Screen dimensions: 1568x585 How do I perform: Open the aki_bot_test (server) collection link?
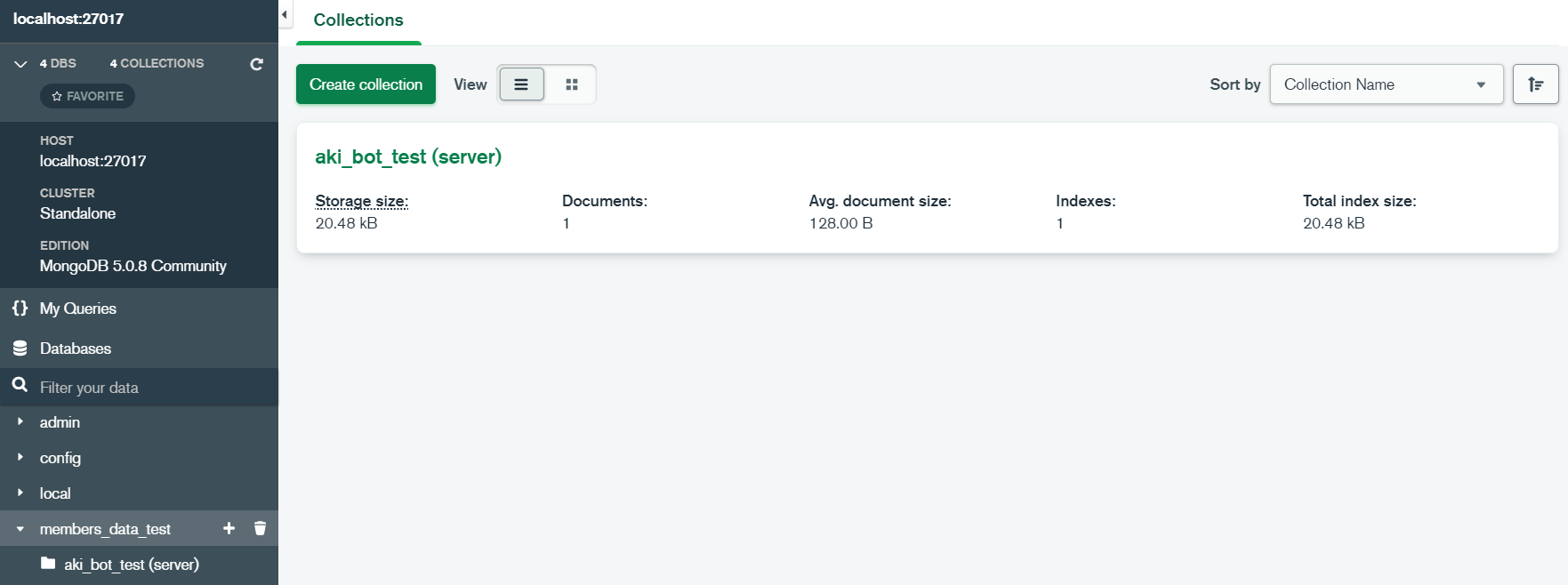click(408, 157)
